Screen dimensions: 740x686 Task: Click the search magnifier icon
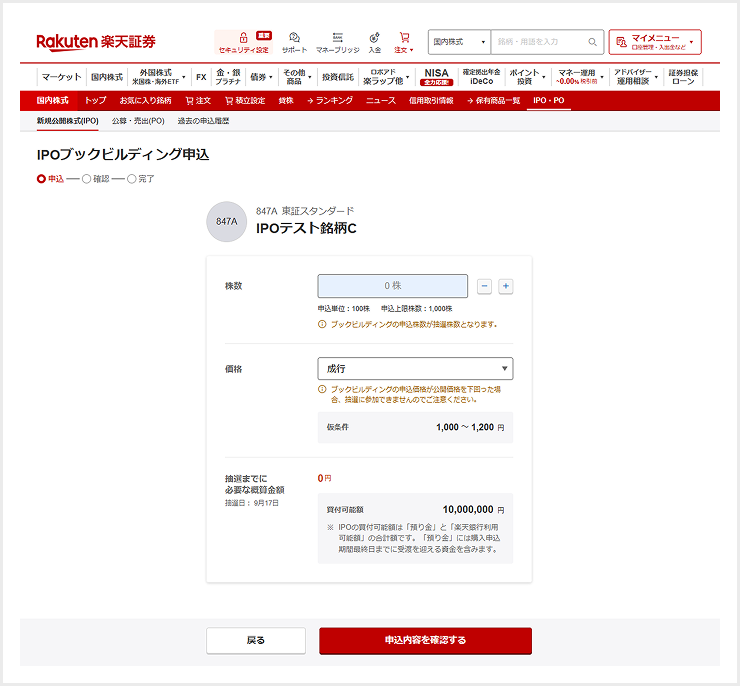tap(593, 42)
